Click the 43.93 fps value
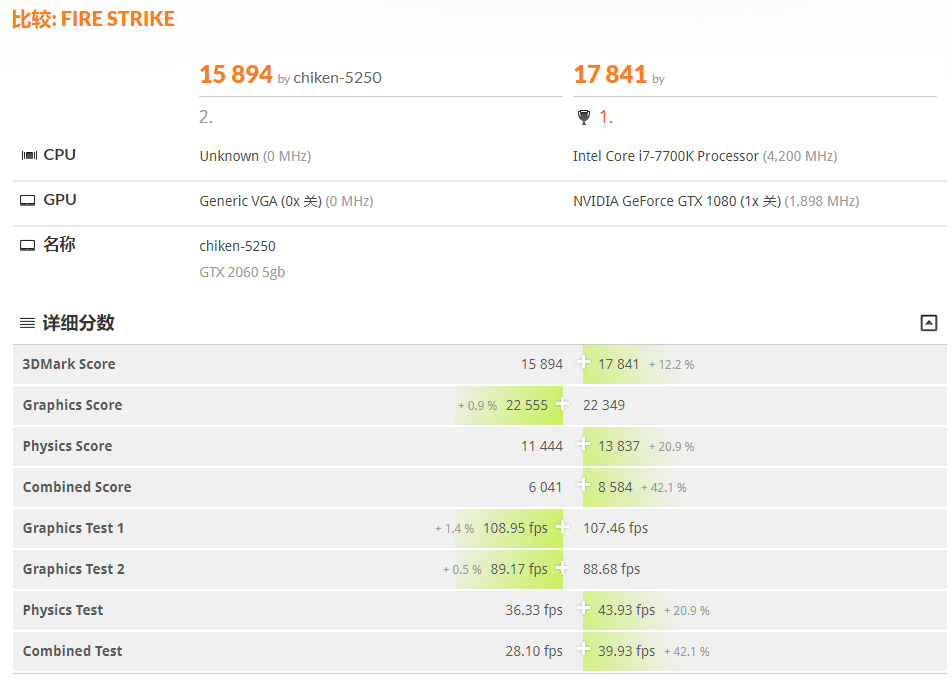This screenshot has height=687, width=952. pyautogui.click(x=627, y=610)
